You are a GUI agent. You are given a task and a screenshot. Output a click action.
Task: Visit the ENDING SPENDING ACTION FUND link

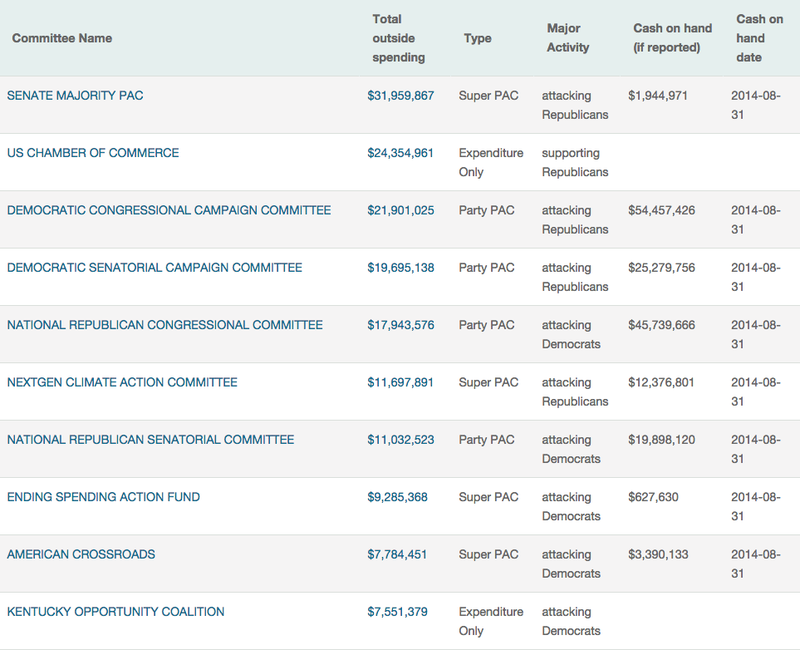click(103, 497)
